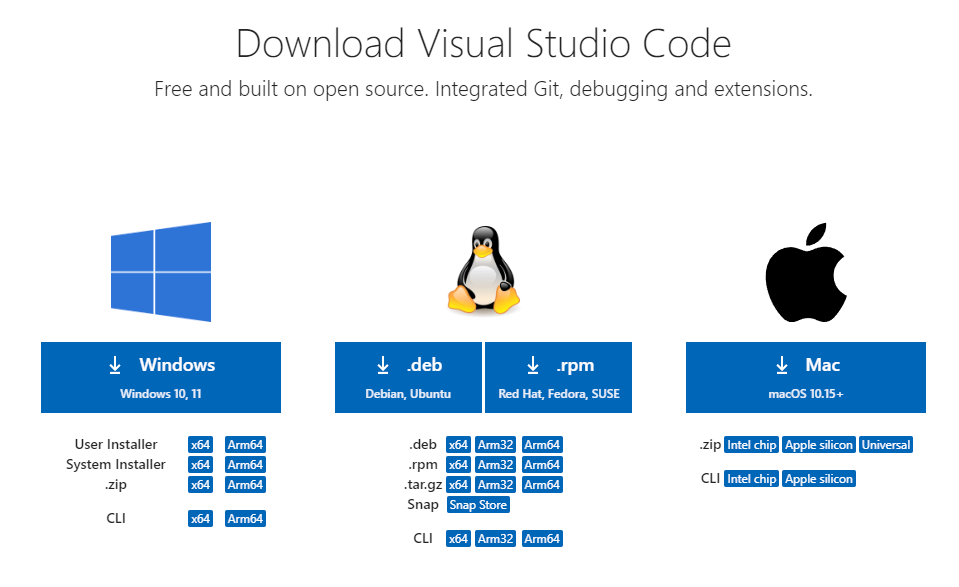The image size is (959, 587).
Task: Click the Windows logo icon
Action: pyautogui.click(x=161, y=271)
